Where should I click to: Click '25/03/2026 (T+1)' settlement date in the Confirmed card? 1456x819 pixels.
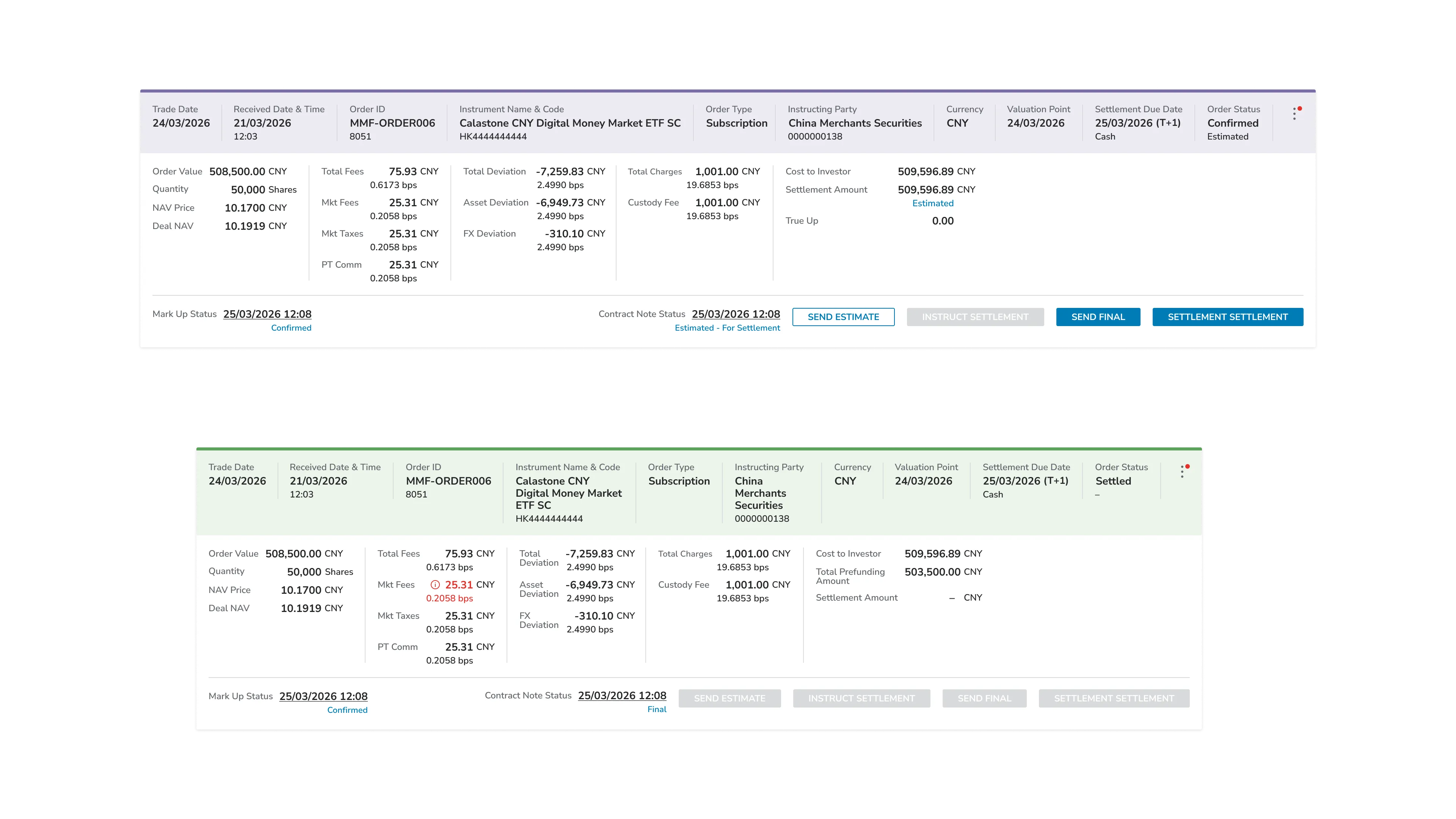[1138, 123]
